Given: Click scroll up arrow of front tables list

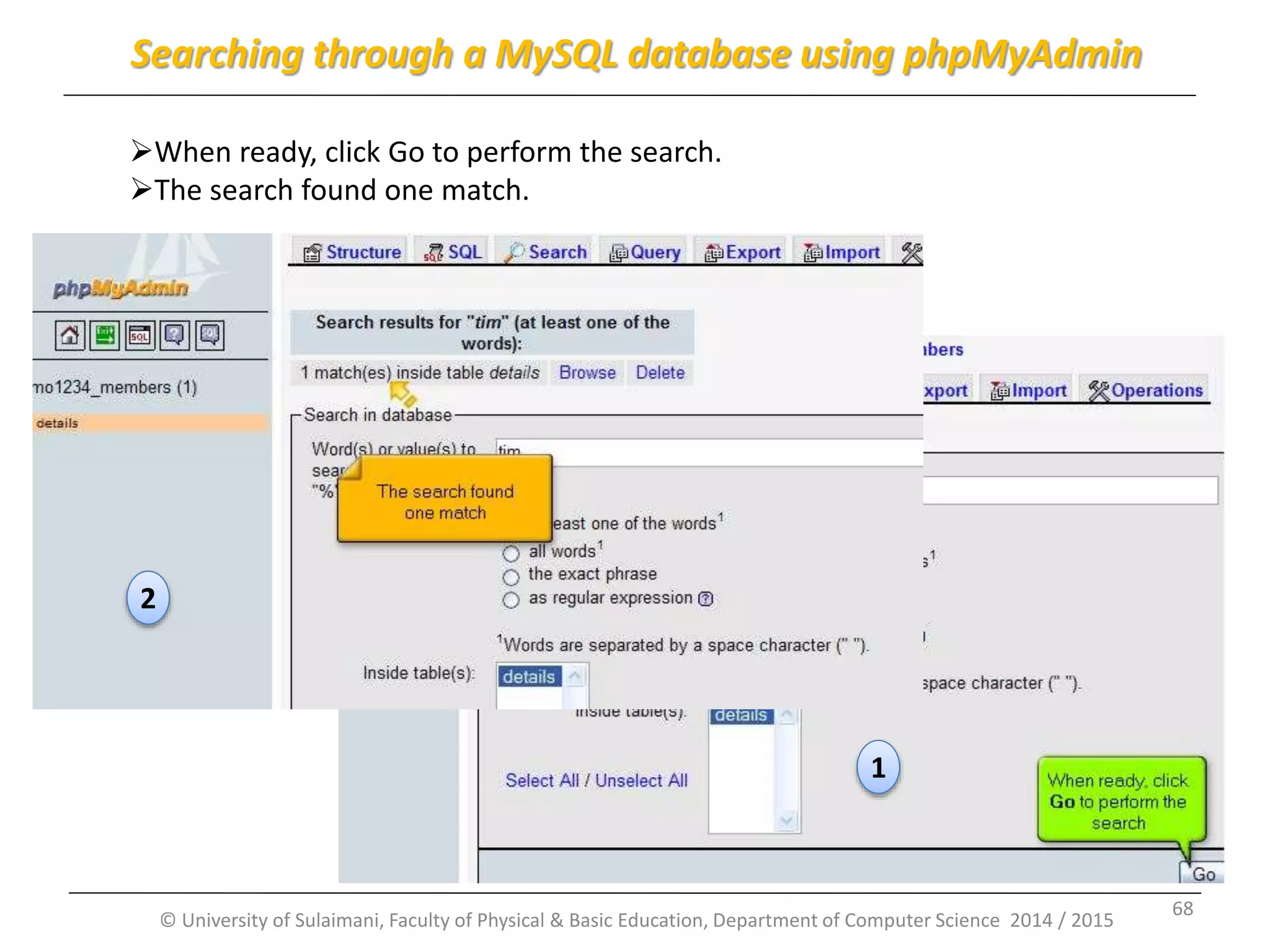Looking at the screenshot, I should point(575,676).
